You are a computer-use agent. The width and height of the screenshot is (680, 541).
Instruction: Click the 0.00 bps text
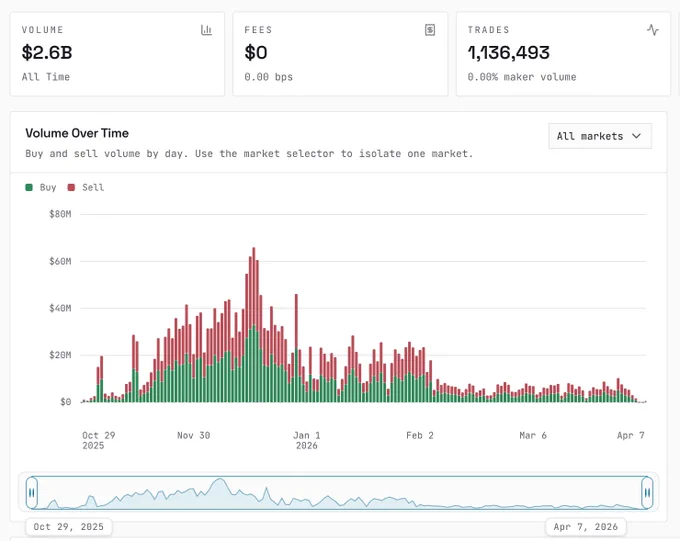(x=268, y=77)
